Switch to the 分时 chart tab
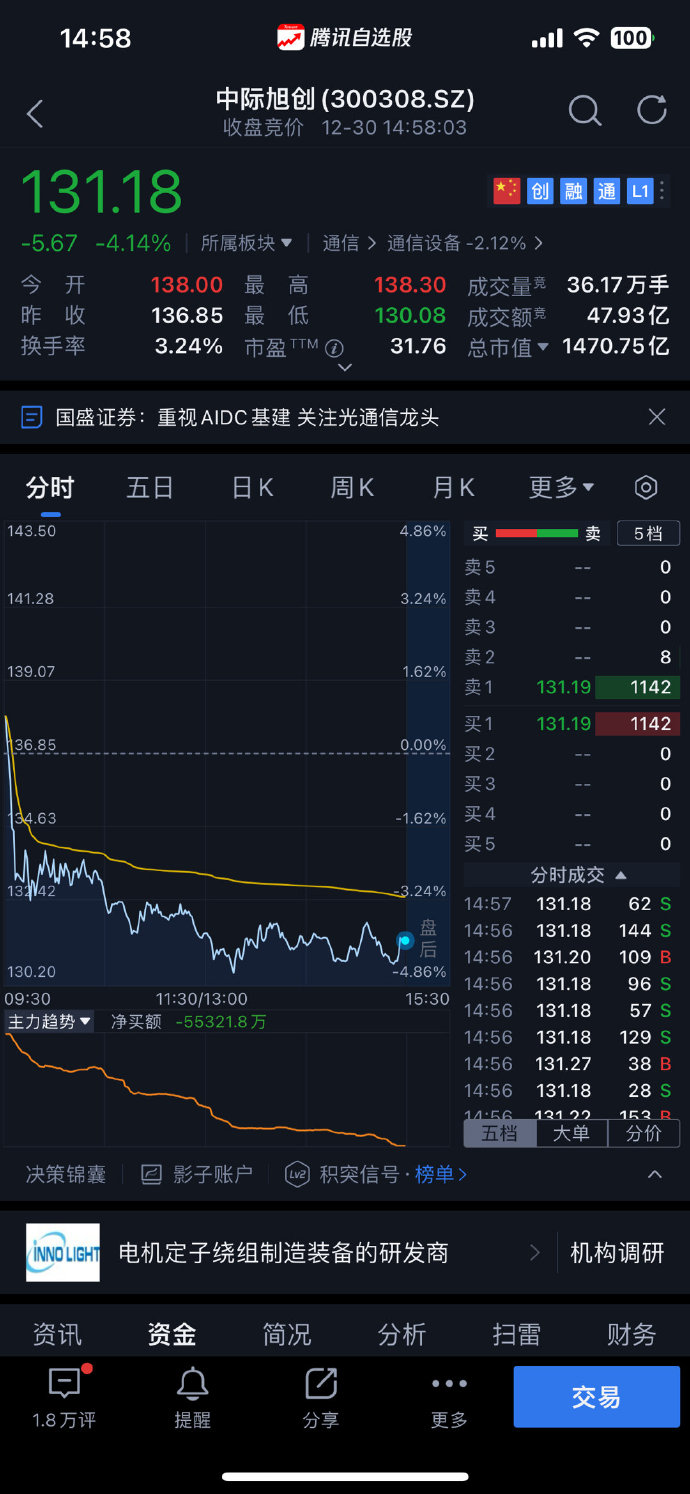The height and width of the screenshot is (1494, 690). click(x=50, y=487)
